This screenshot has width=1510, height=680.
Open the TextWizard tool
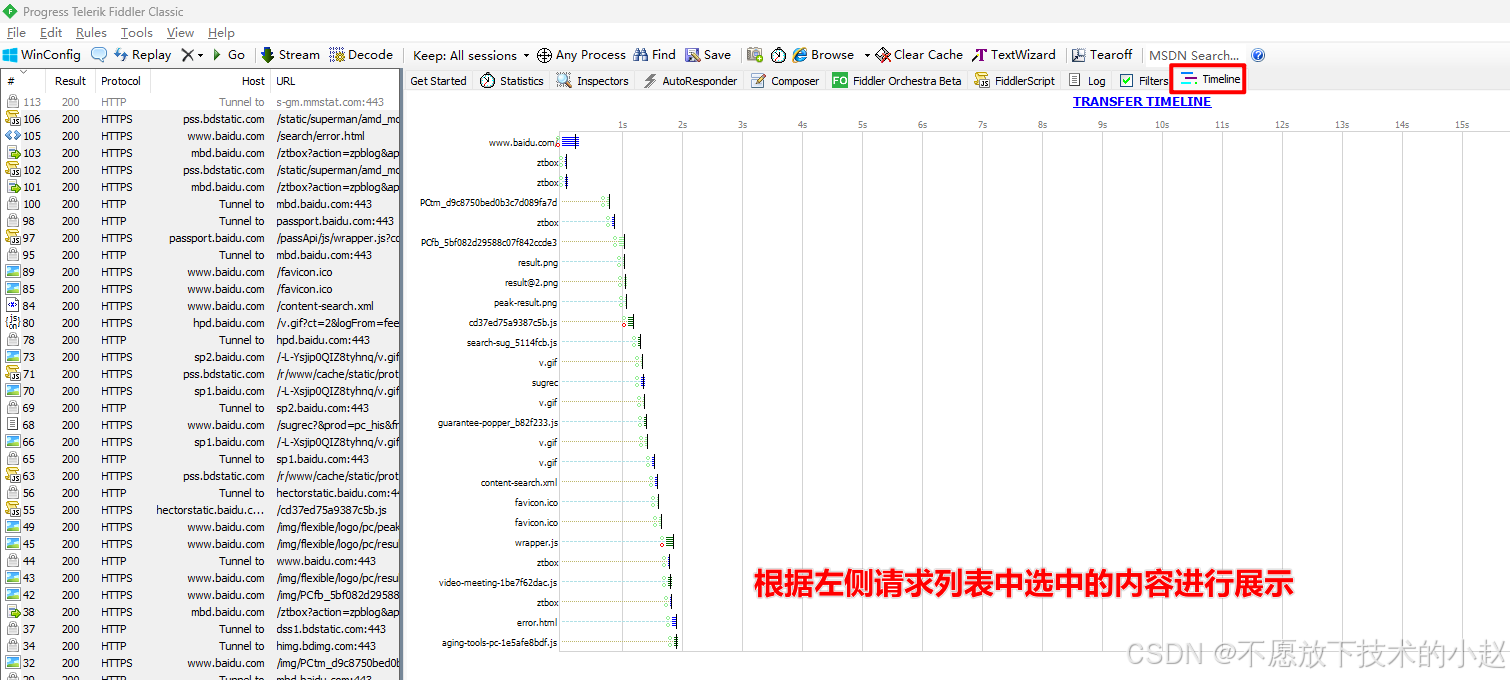tap(1014, 55)
